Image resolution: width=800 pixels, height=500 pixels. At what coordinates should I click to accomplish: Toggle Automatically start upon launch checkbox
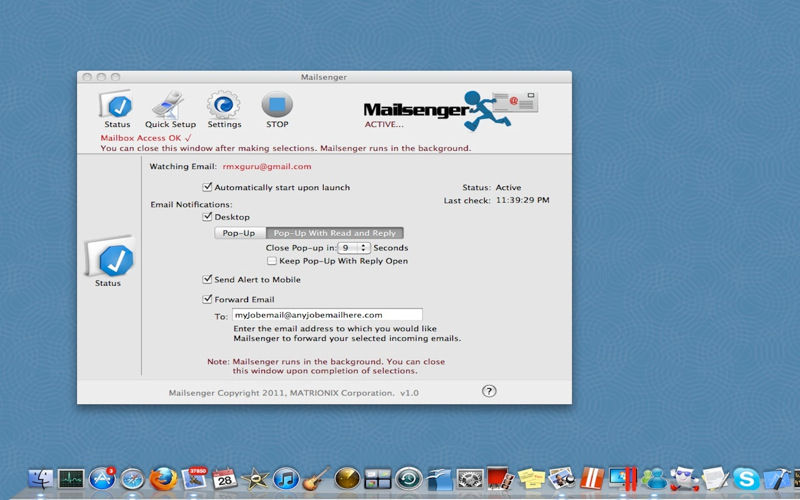coord(208,187)
